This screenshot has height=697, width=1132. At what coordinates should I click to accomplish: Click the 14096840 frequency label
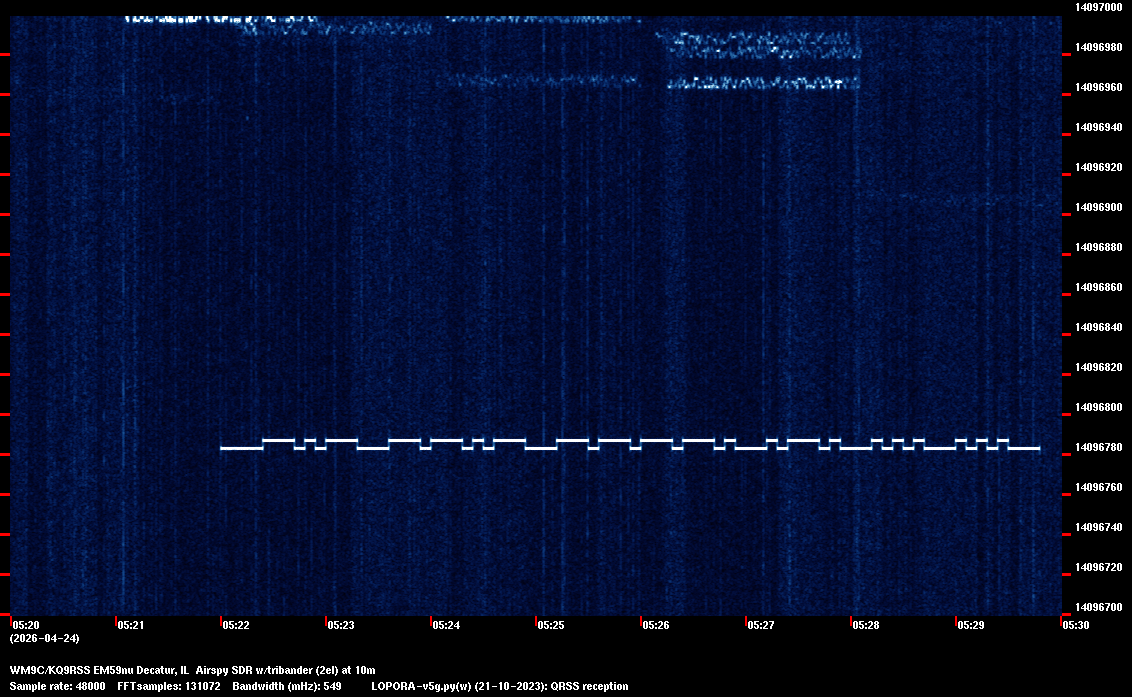coord(1098,327)
